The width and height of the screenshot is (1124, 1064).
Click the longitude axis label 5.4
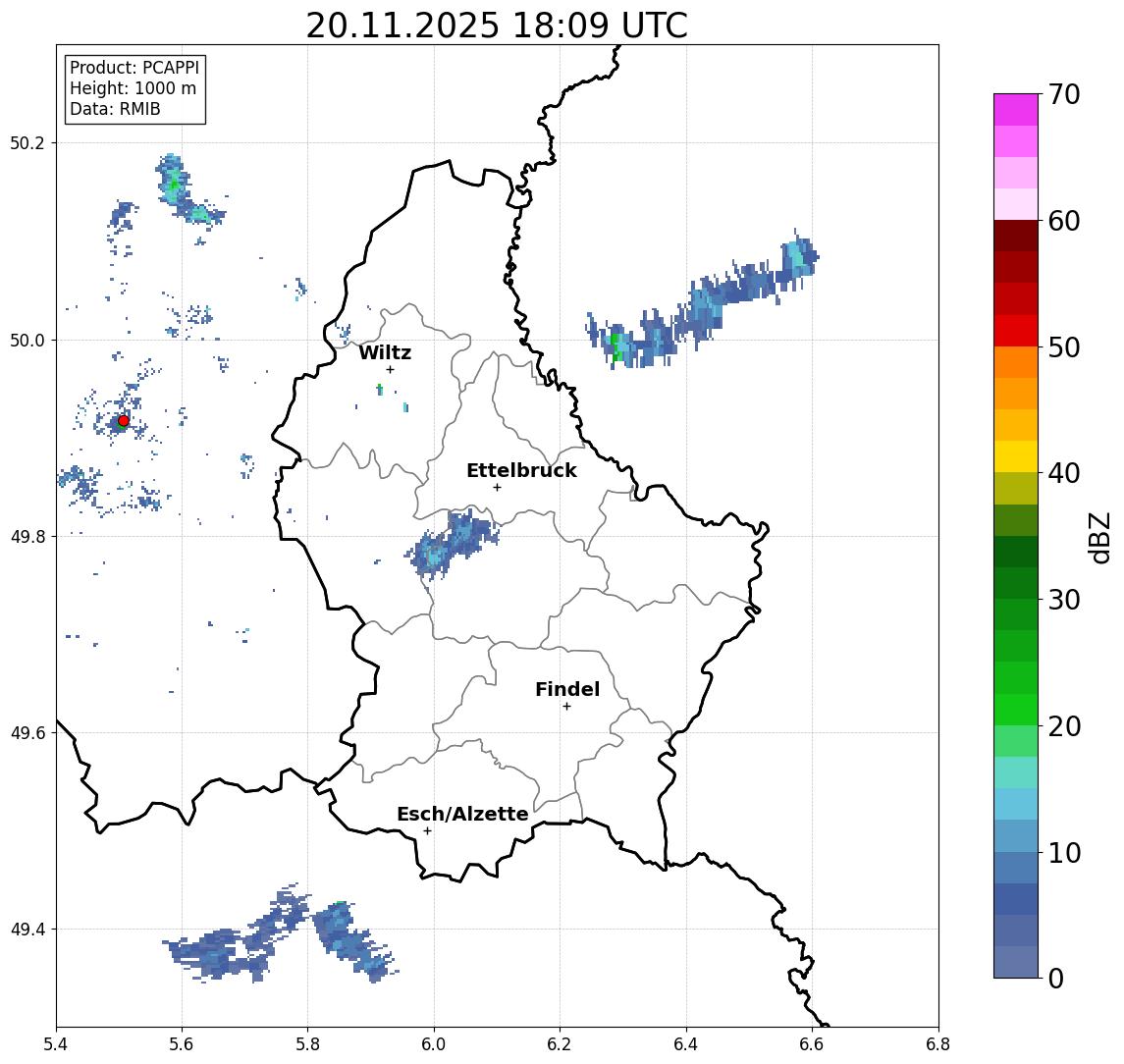point(56,1044)
